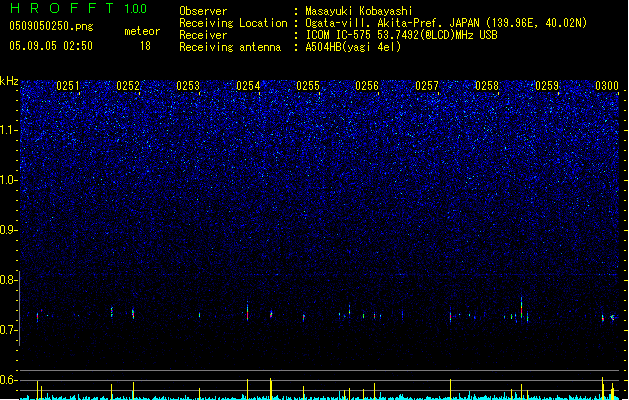
Task: Click the meteor label
Action: (142, 31)
